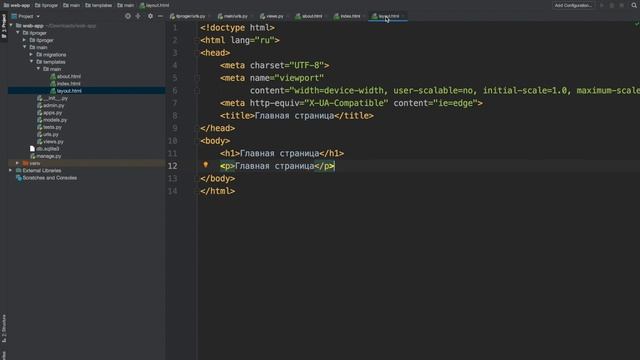Switch to the main/urls.py editor tab
640x360 pixels.
coord(233,16)
